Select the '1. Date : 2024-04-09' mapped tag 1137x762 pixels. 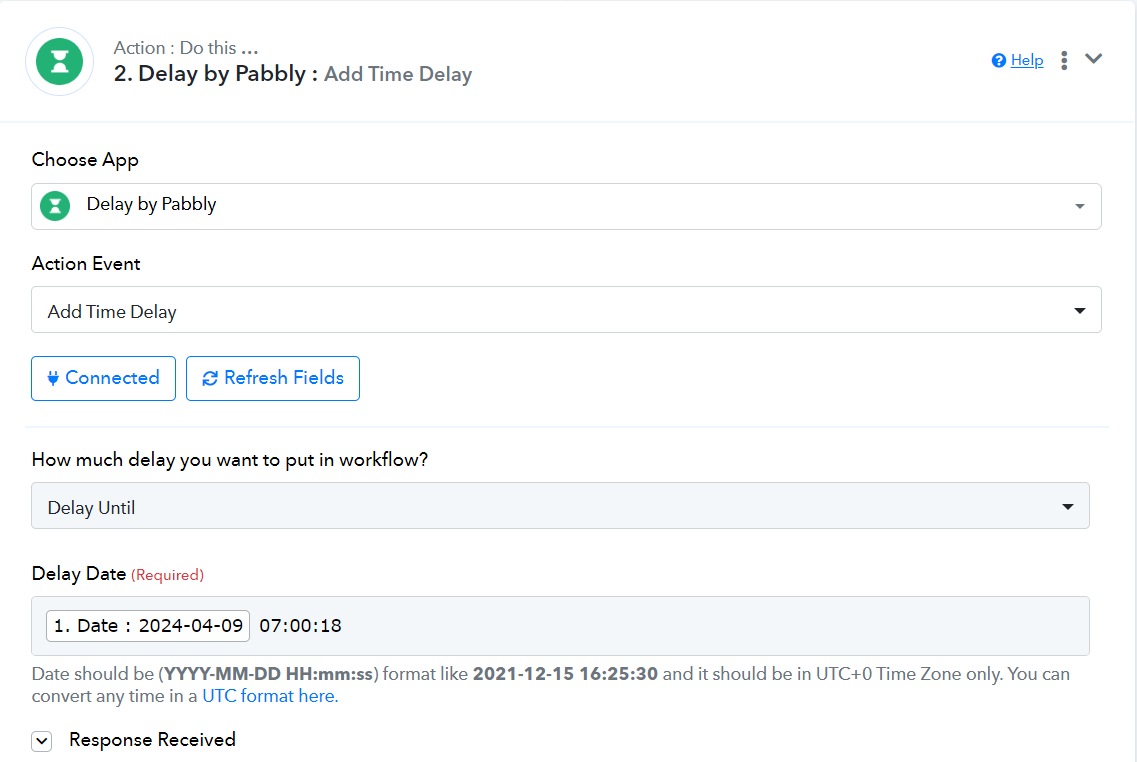(x=148, y=626)
